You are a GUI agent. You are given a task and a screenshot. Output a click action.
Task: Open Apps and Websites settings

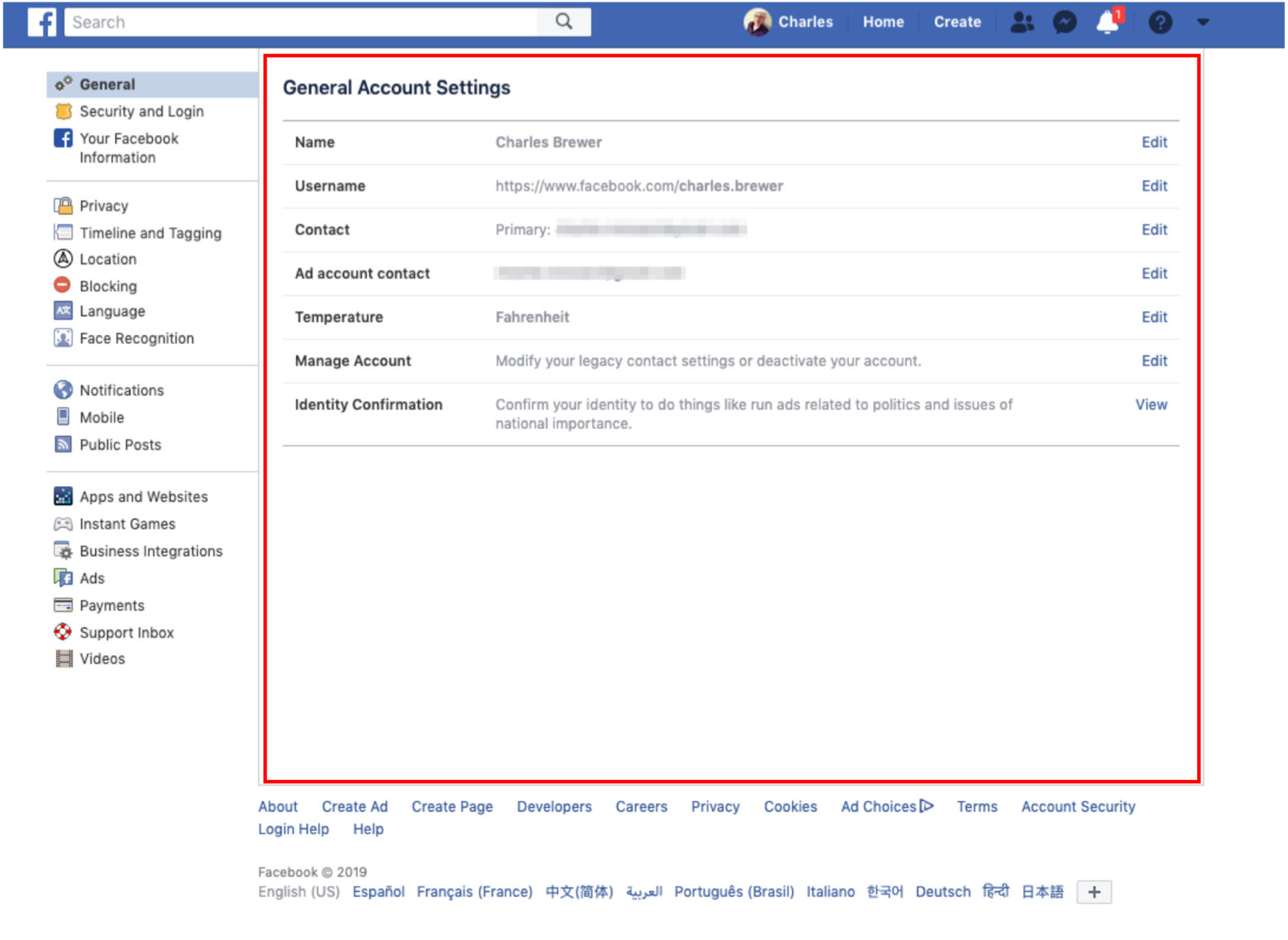(x=144, y=497)
